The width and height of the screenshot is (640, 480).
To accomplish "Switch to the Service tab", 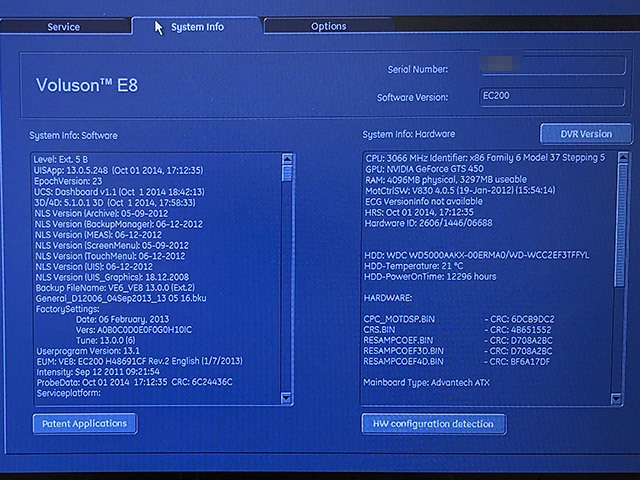I will coord(64,27).
